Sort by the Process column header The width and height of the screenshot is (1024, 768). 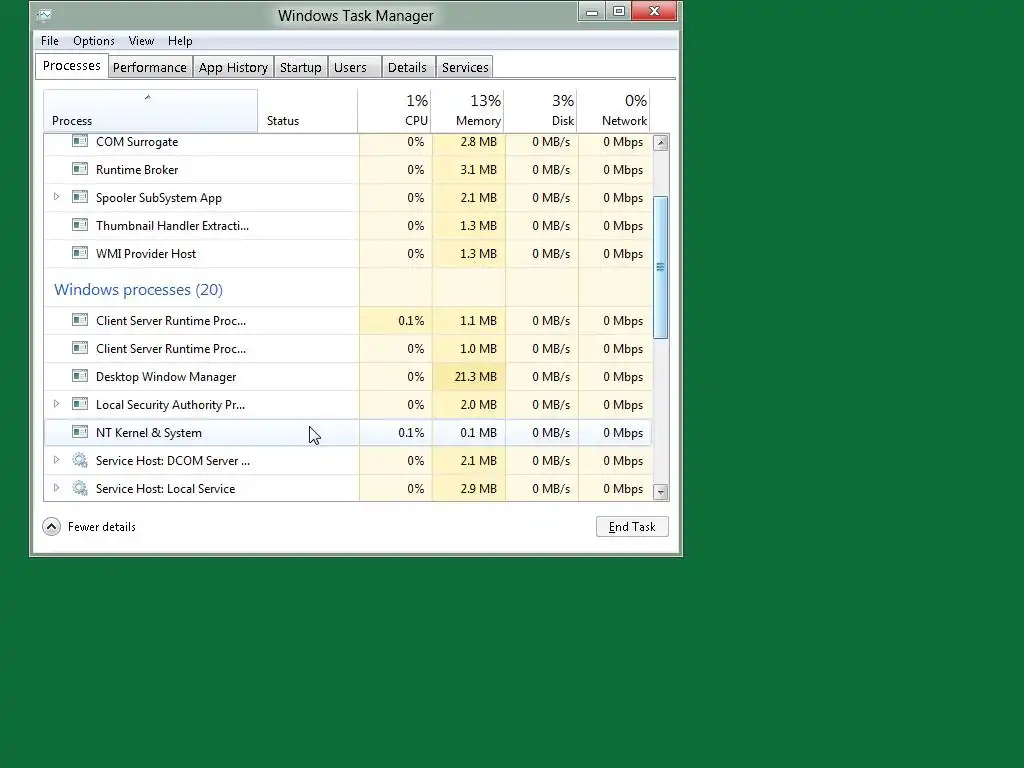point(151,111)
